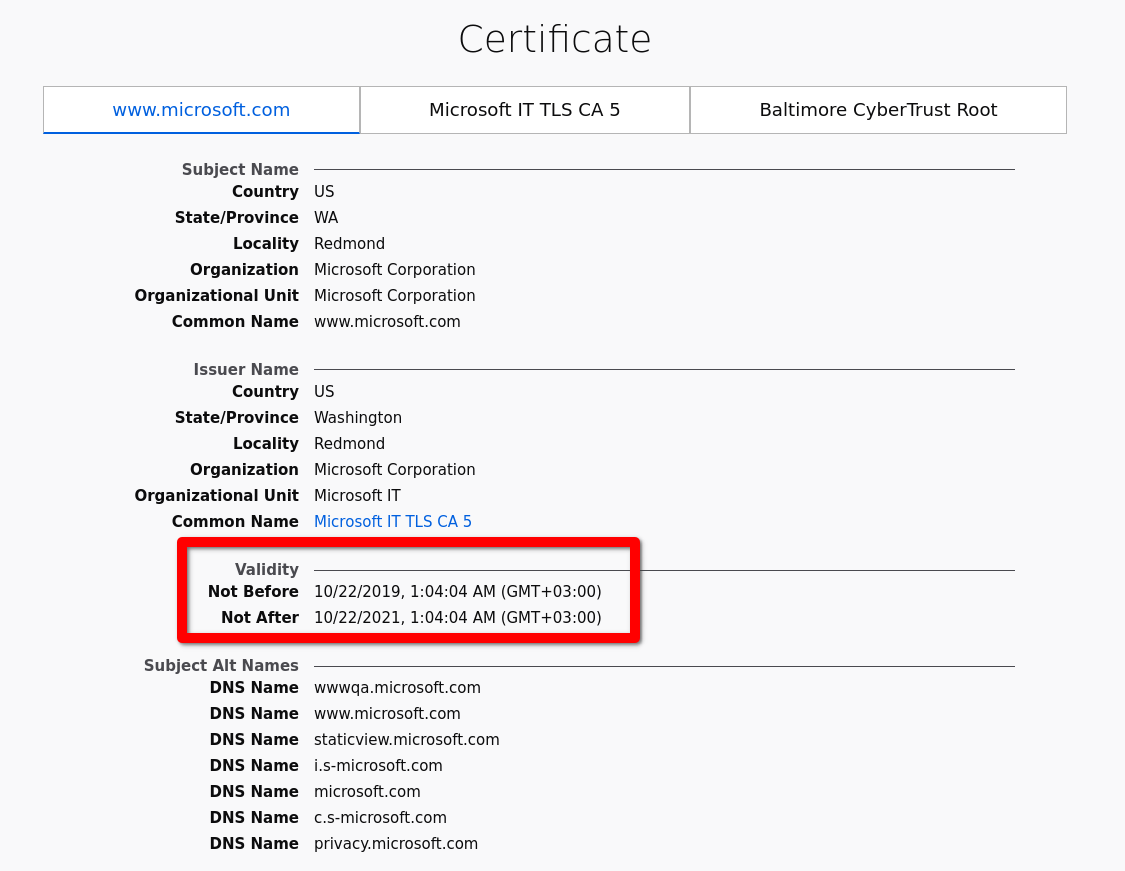Image resolution: width=1125 pixels, height=871 pixels.
Task: Click the Validity section heading
Action: pyautogui.click(x=267, y=570)
